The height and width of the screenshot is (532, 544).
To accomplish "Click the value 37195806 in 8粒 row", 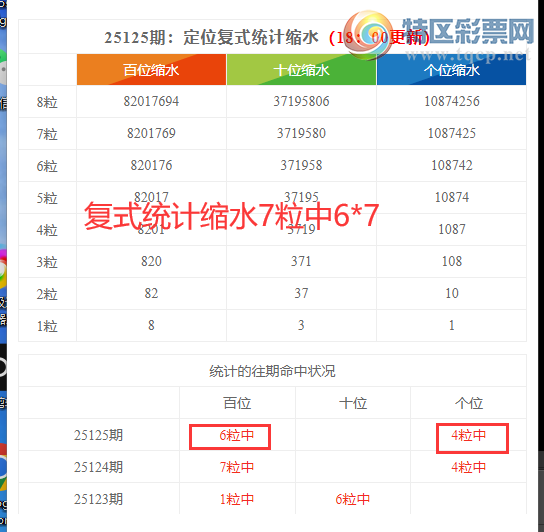I will [x=301, y=101].
